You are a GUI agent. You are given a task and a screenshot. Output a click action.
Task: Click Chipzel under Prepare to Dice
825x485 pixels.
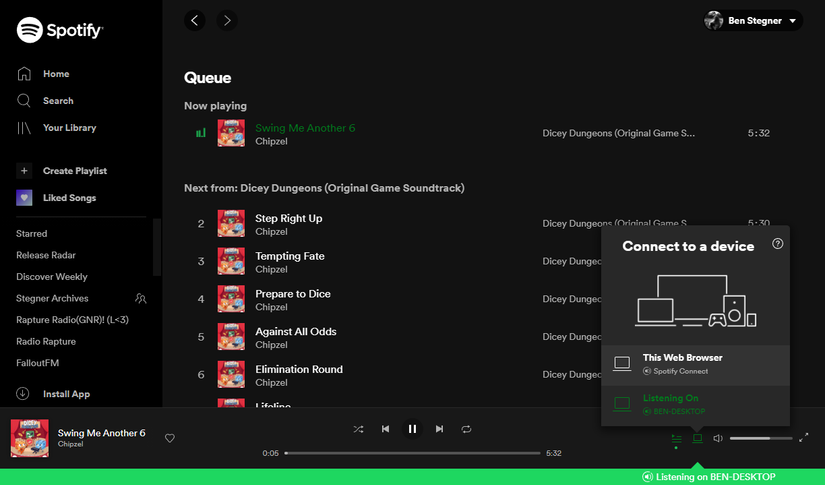pos(271,307)
